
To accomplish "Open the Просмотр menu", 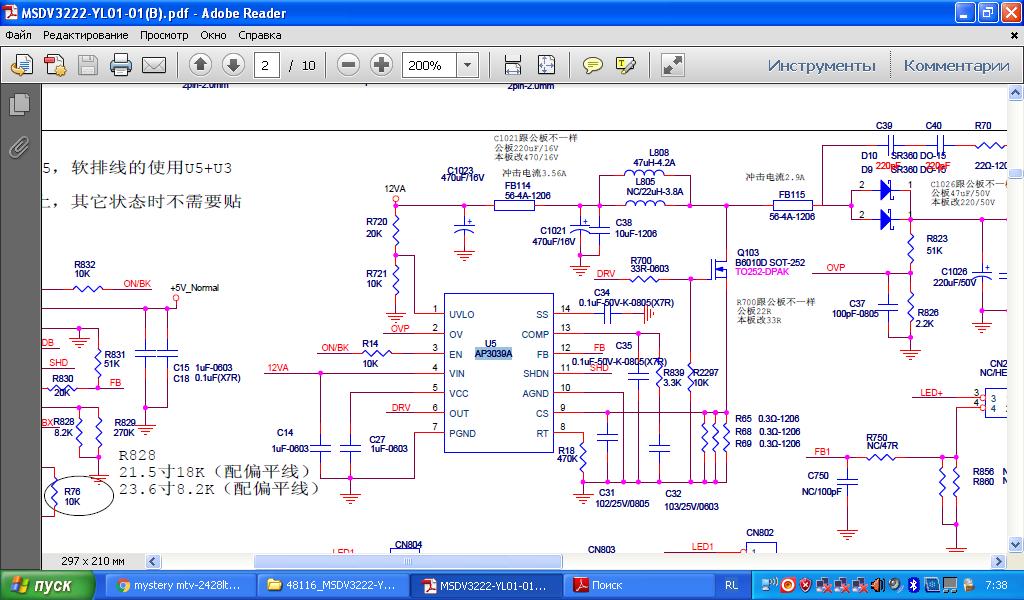I will (164, 35).
